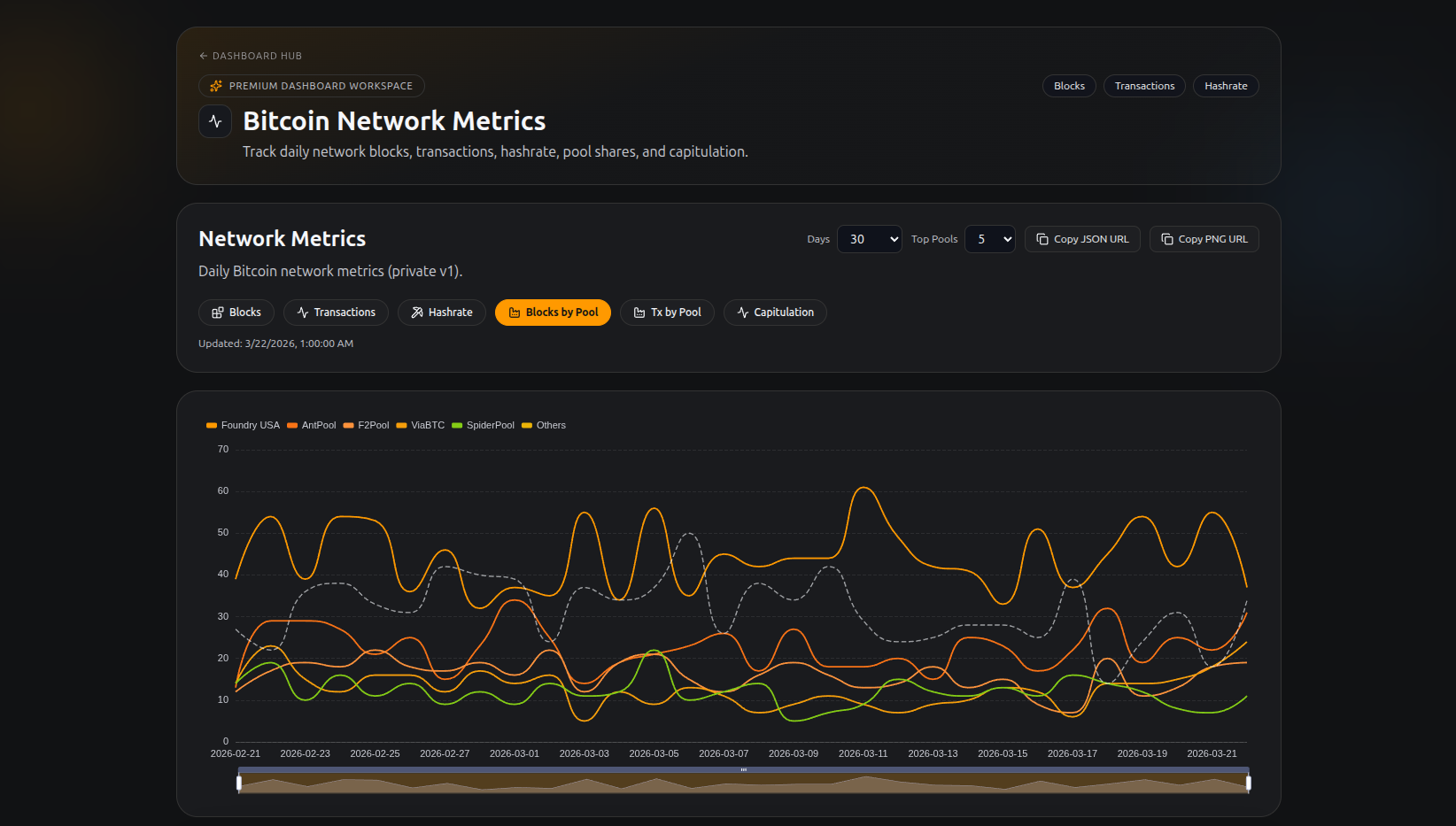Click the left handle of the date range slider
The width and height of the screenshot is (1456, 826).
pyautogui.click(x=239, y=782)
